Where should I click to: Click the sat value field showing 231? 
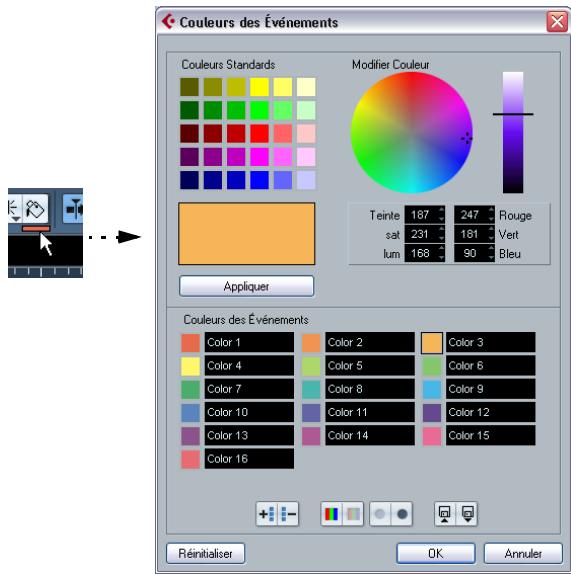pos(421,234)
